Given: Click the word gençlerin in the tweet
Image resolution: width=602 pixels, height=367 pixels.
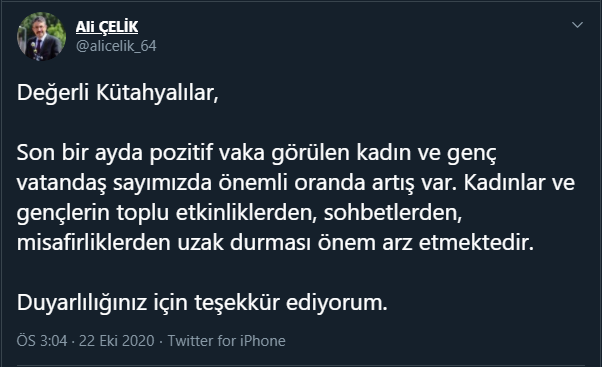Looking at the screenshot, I should pos(63,214).
